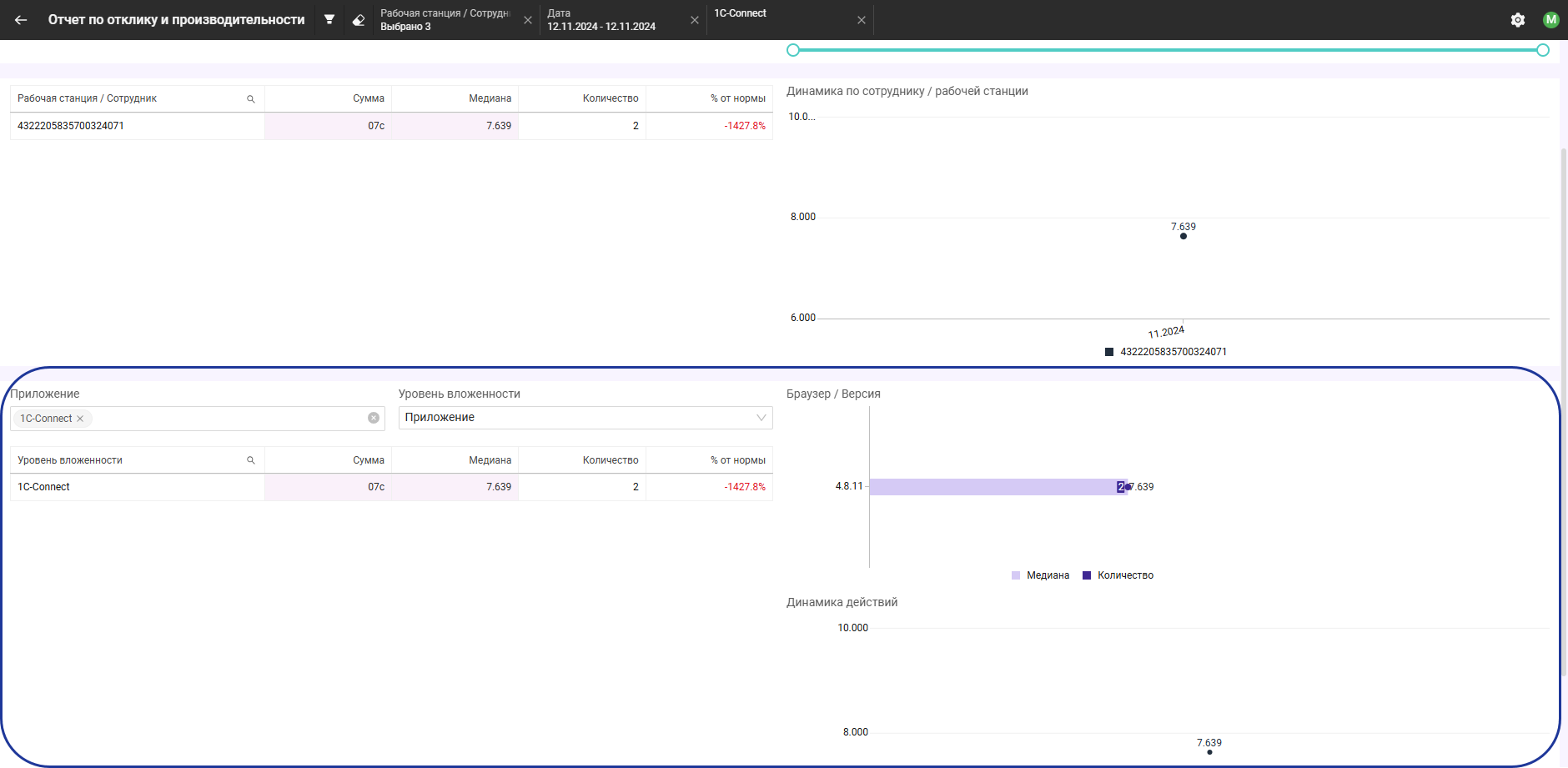Click -1427.8% value in the bottom table
Screen dimensions: 1568x768
745,487
